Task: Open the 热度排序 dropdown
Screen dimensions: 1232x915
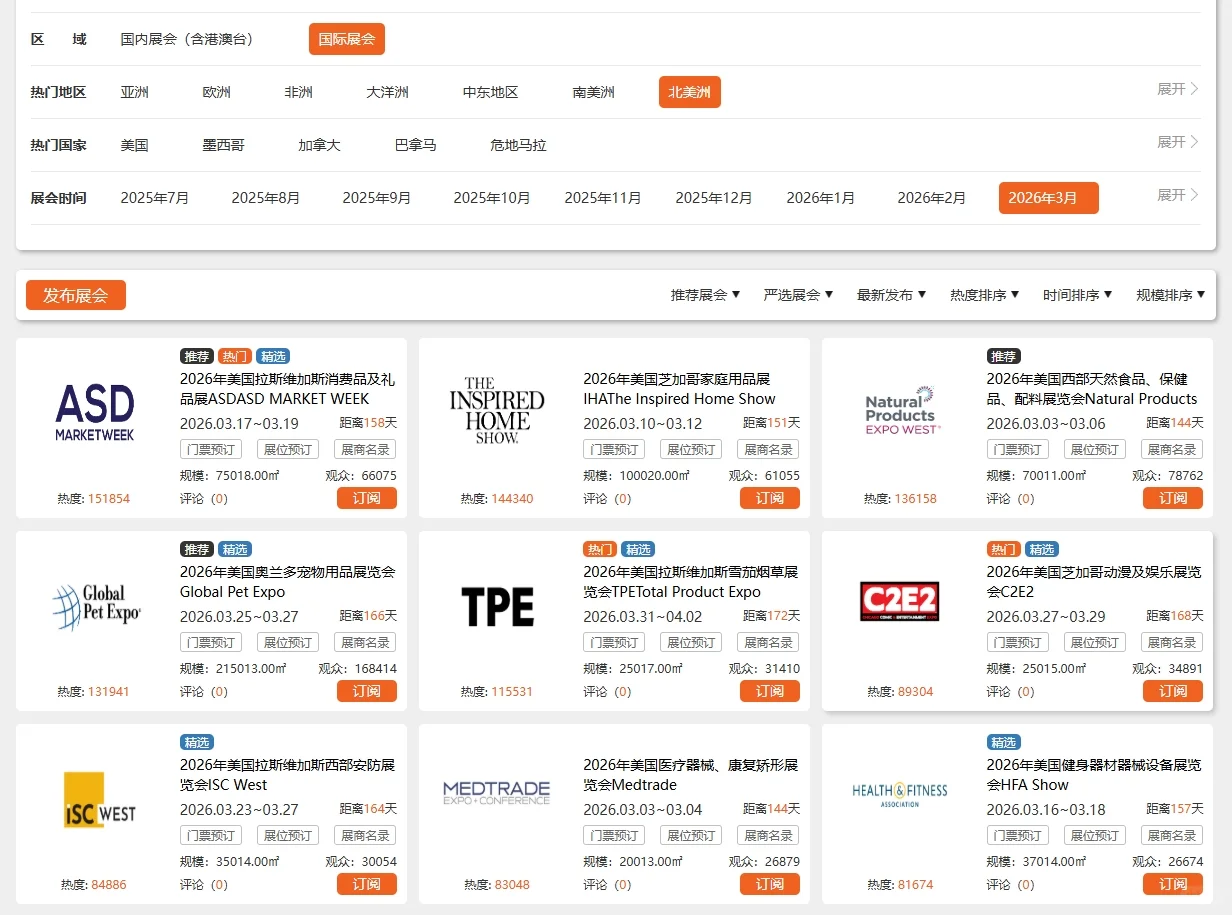Action: tap(985, 295)
